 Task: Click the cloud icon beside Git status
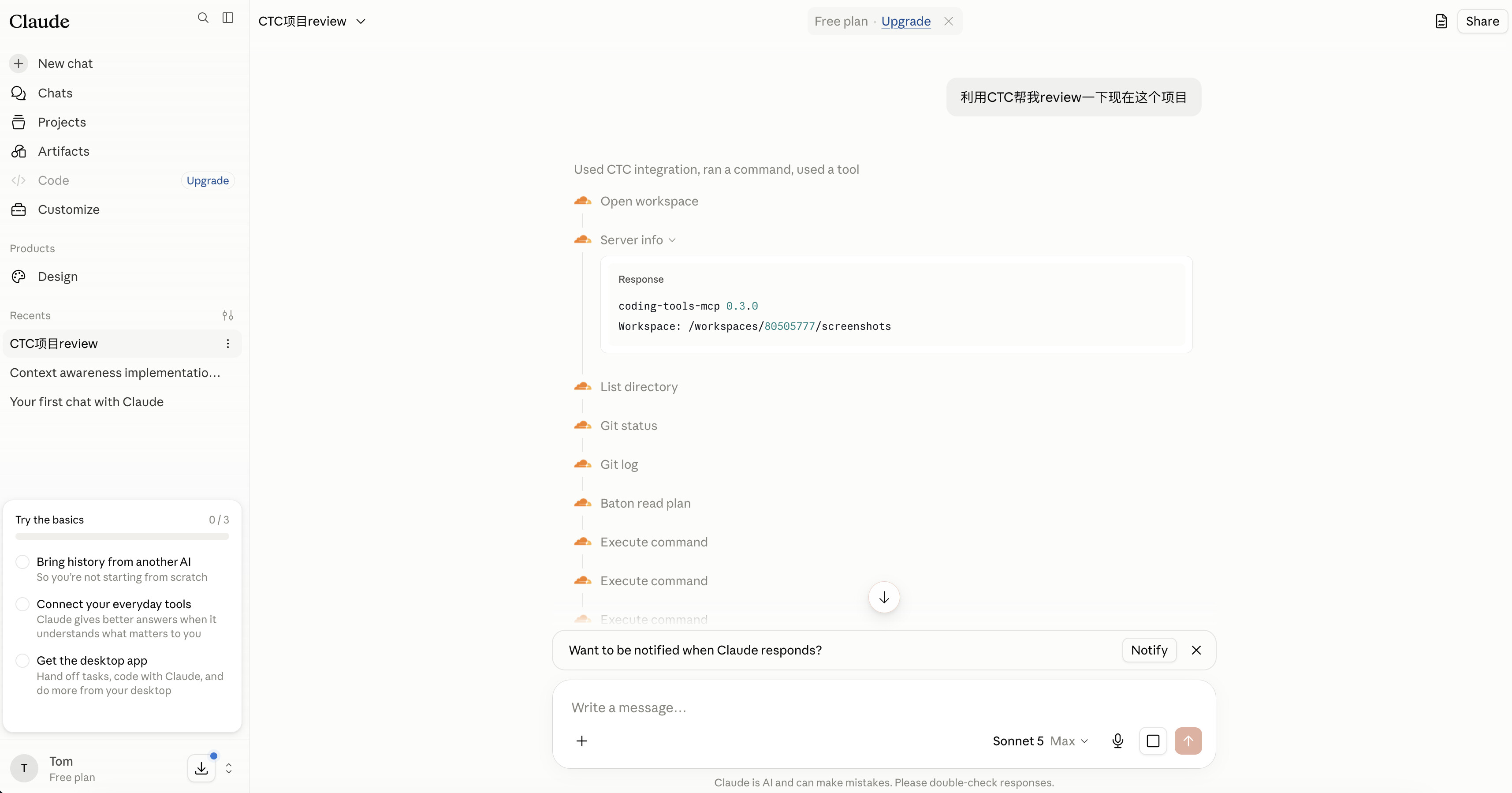pos(582,425)
